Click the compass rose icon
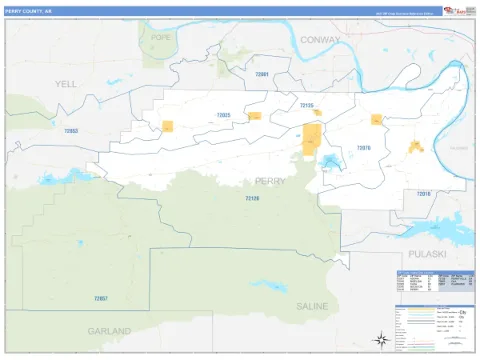The image size is (480, 360). click(x=382, y=340)
